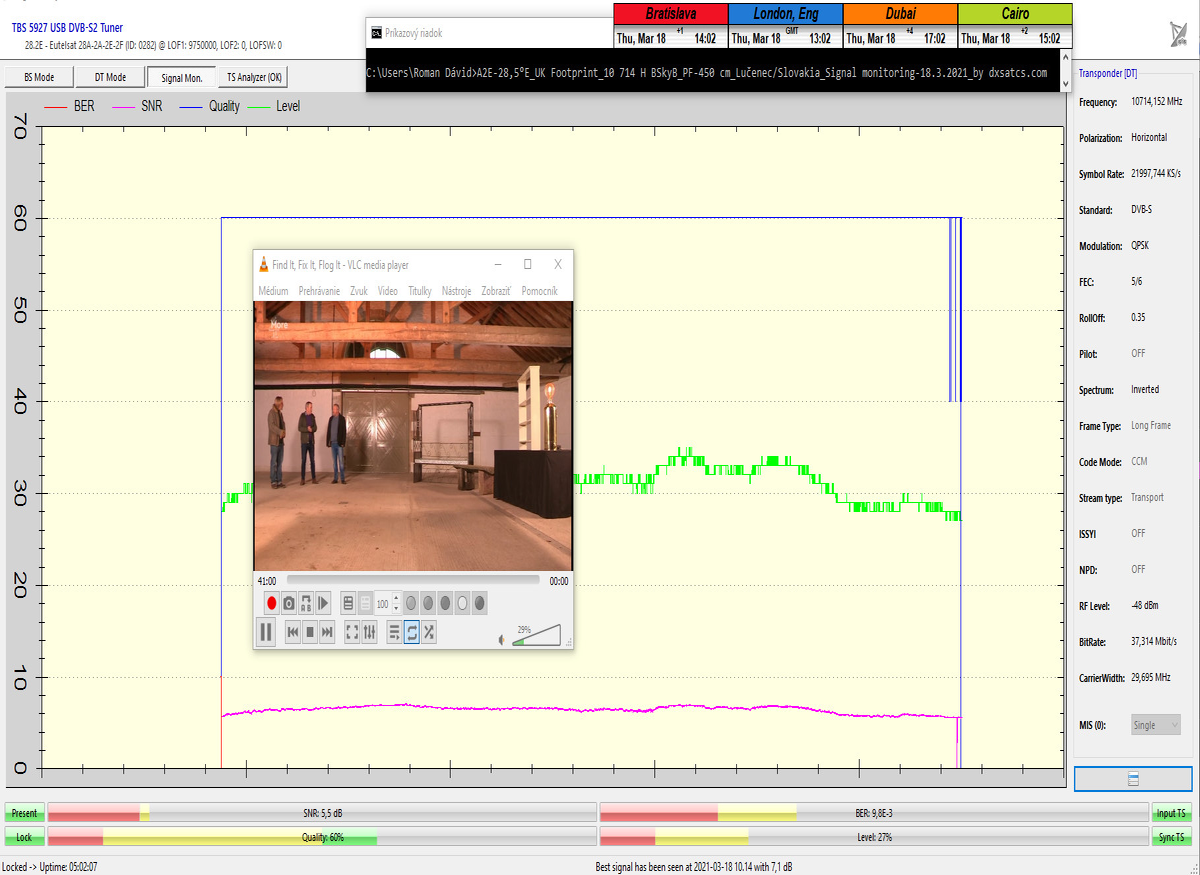Open the Nástroje menu in VLC
This screenshot has height=875, width=1200.
[x=456, y=291]
